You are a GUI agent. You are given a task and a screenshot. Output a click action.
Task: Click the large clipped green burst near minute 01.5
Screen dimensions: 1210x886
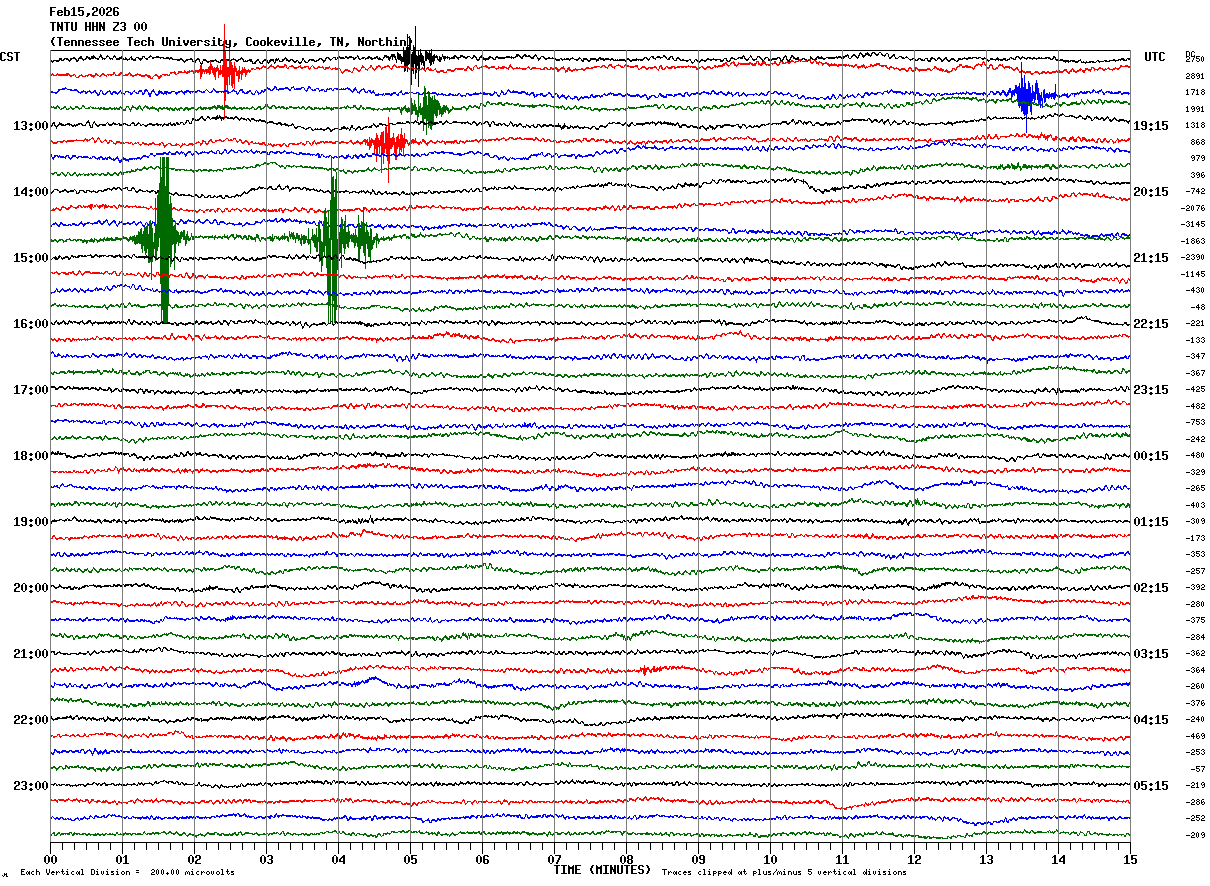(163, 238)
